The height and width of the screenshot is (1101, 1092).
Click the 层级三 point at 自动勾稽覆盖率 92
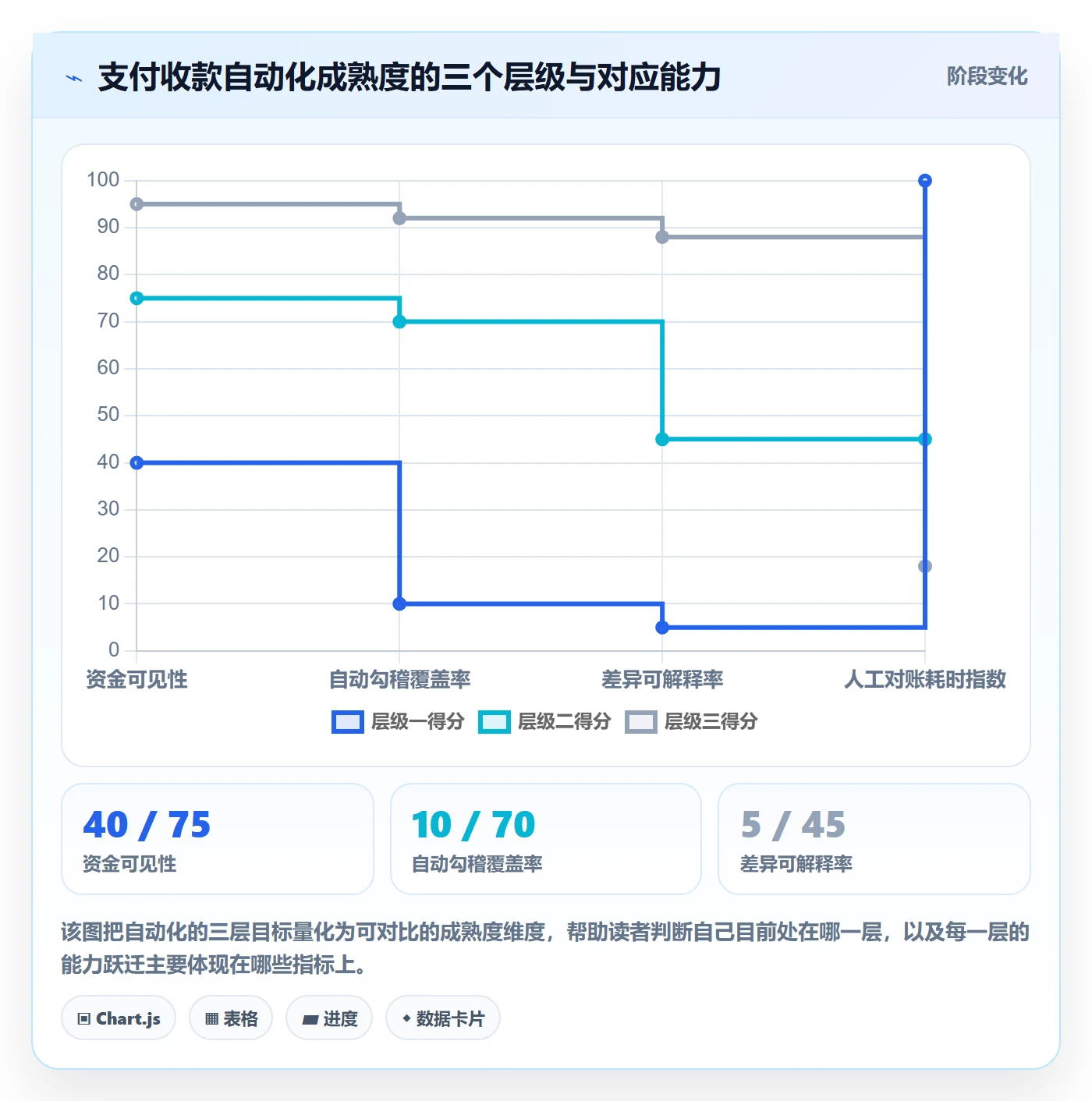(399, 218)
